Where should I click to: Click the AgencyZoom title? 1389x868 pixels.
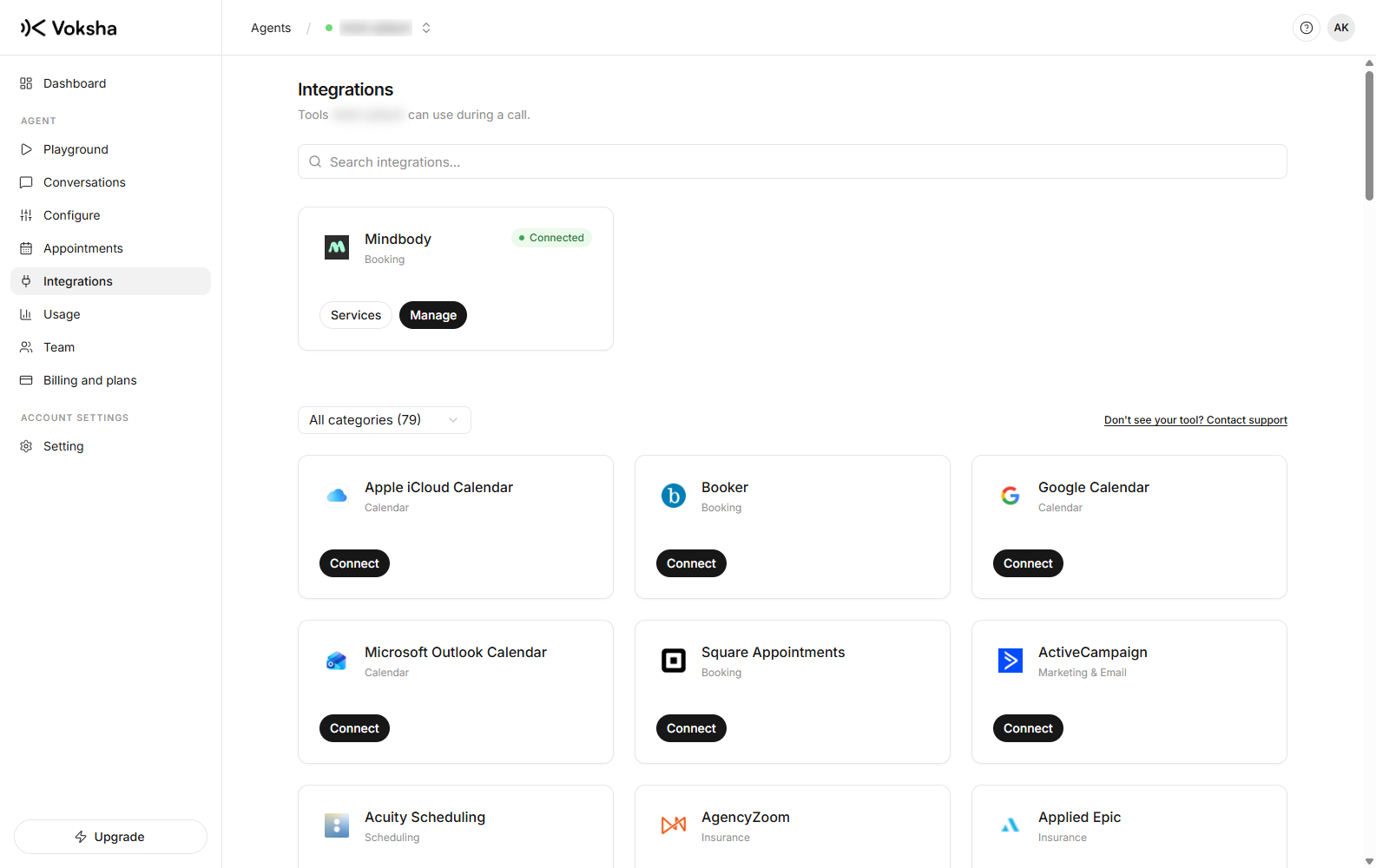click(x=746, y=817)
